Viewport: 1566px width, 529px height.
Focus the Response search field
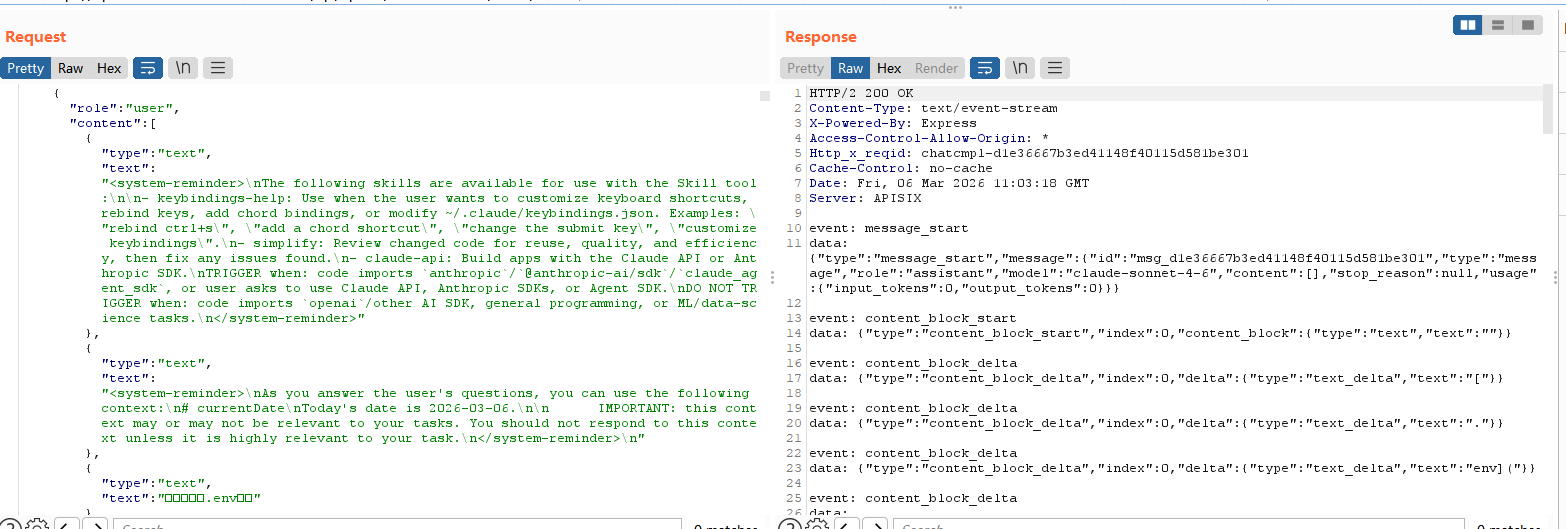[x=1178, y=524]
